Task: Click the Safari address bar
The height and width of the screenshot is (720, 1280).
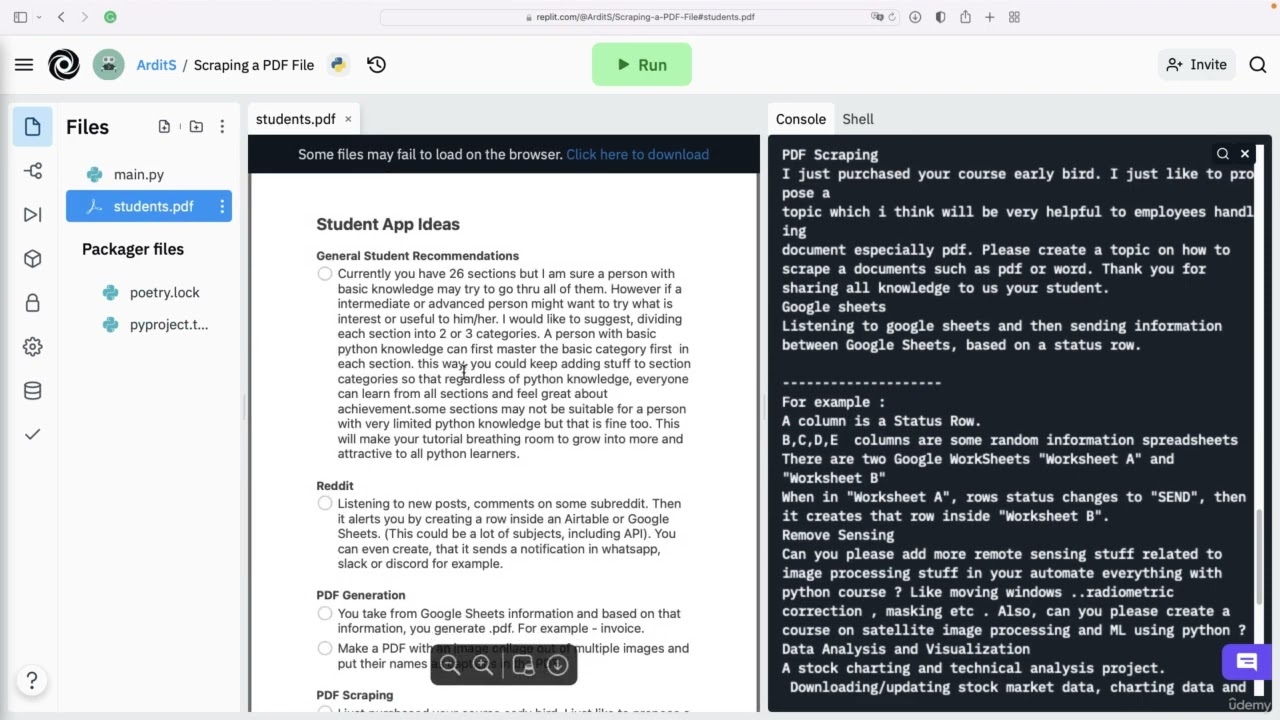Action: pyautogui.click(x=640, y=17)
